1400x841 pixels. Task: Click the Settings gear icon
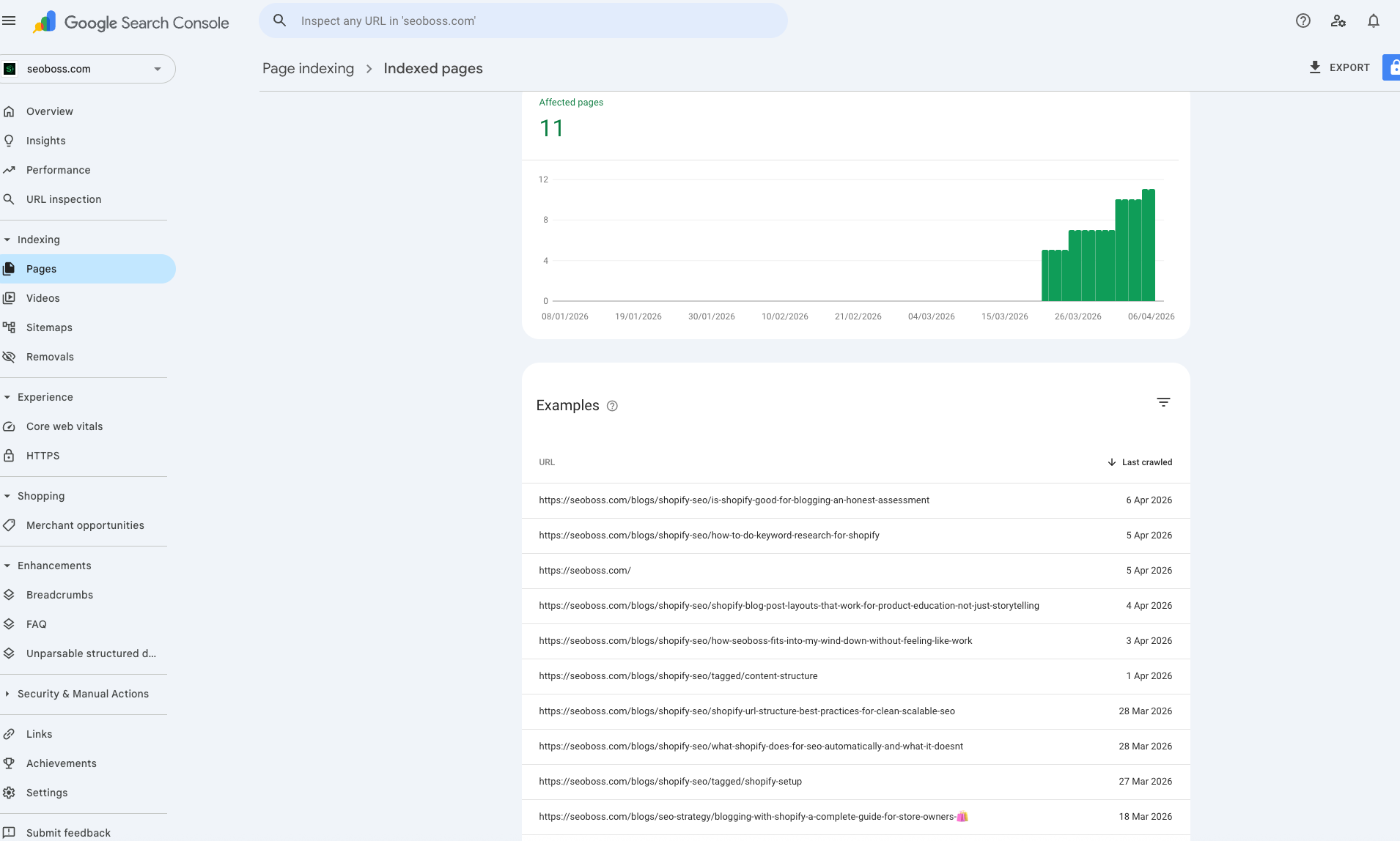[9, 793]
